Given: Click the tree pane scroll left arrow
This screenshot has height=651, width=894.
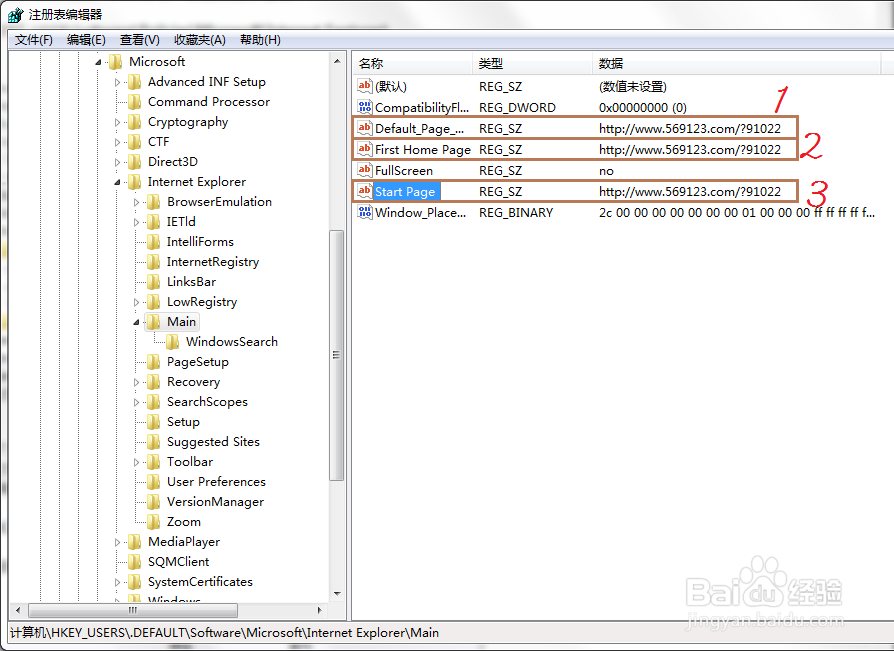Looking at the screenshot, I should coord(18,610).
